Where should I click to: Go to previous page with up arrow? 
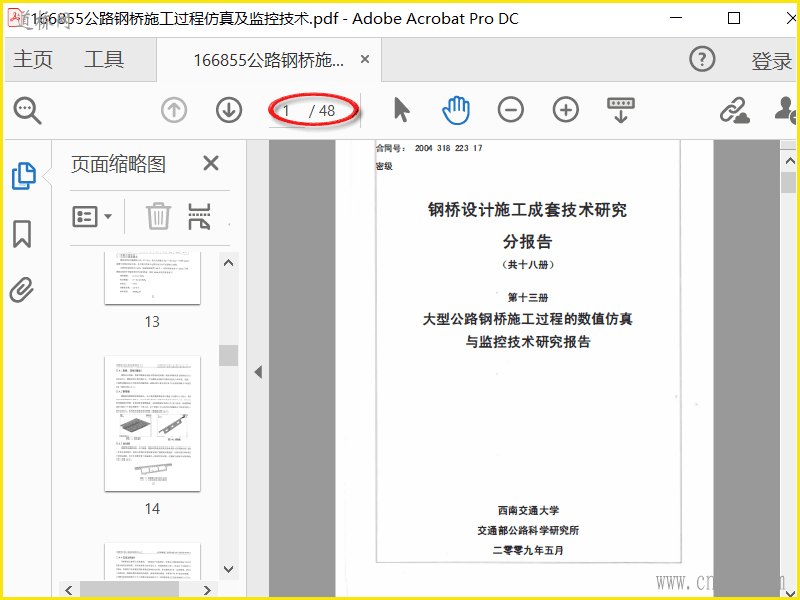click(174, 110)
